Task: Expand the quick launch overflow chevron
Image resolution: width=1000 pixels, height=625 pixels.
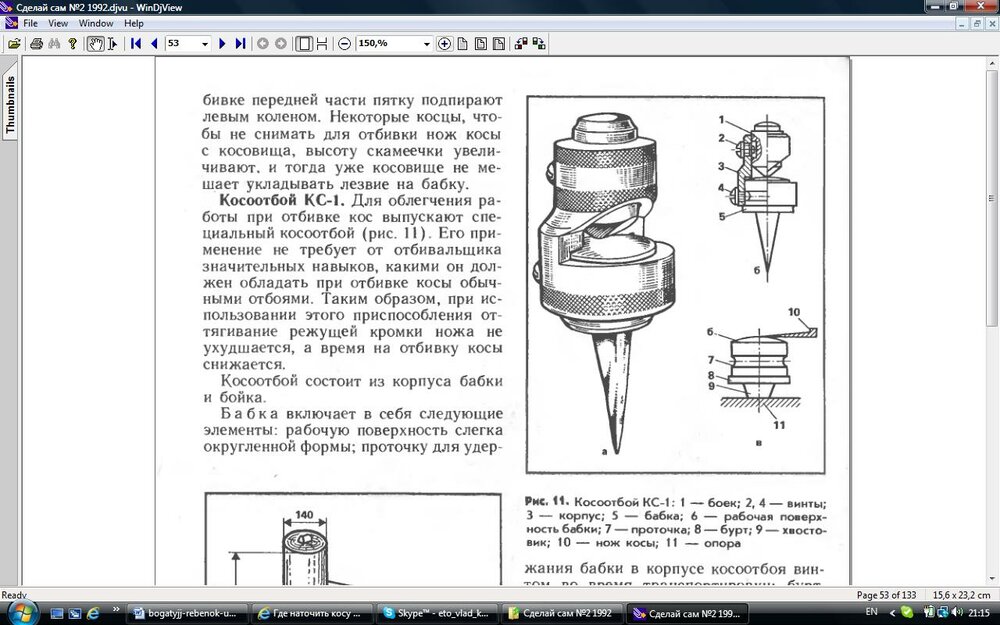Action: [x=115, y=610]
